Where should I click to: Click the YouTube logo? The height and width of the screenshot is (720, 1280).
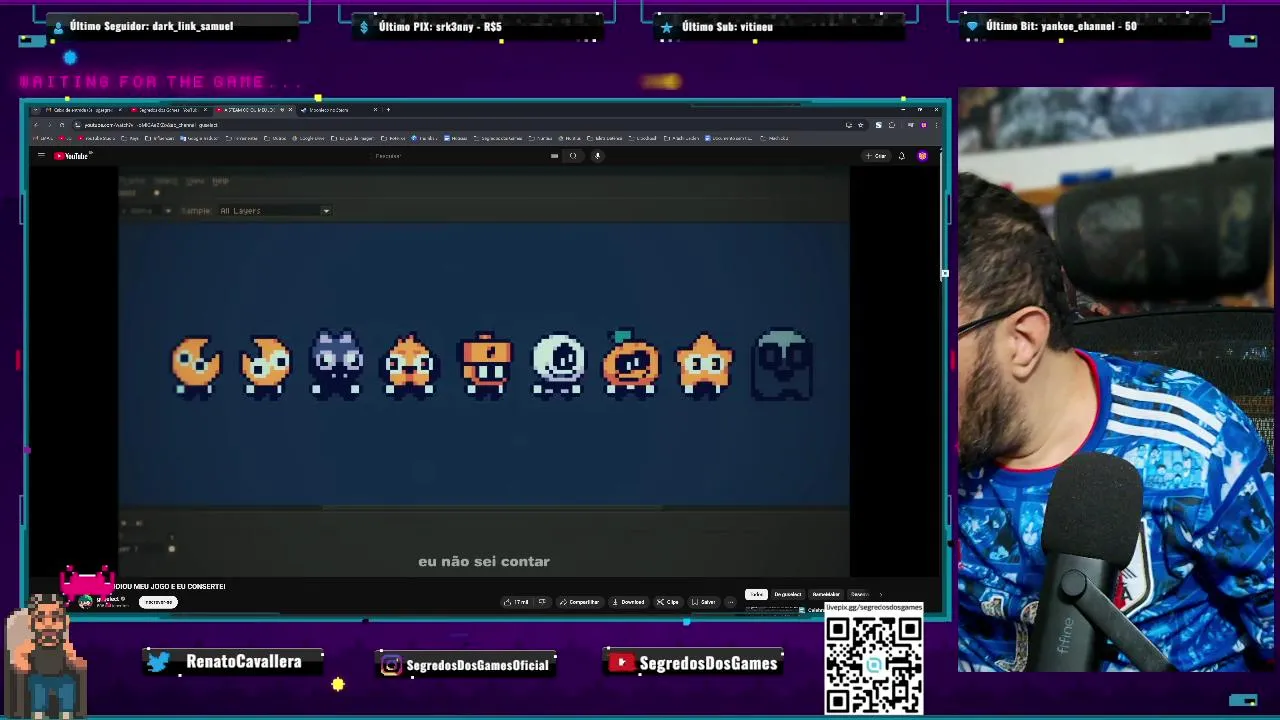point(72,156)
